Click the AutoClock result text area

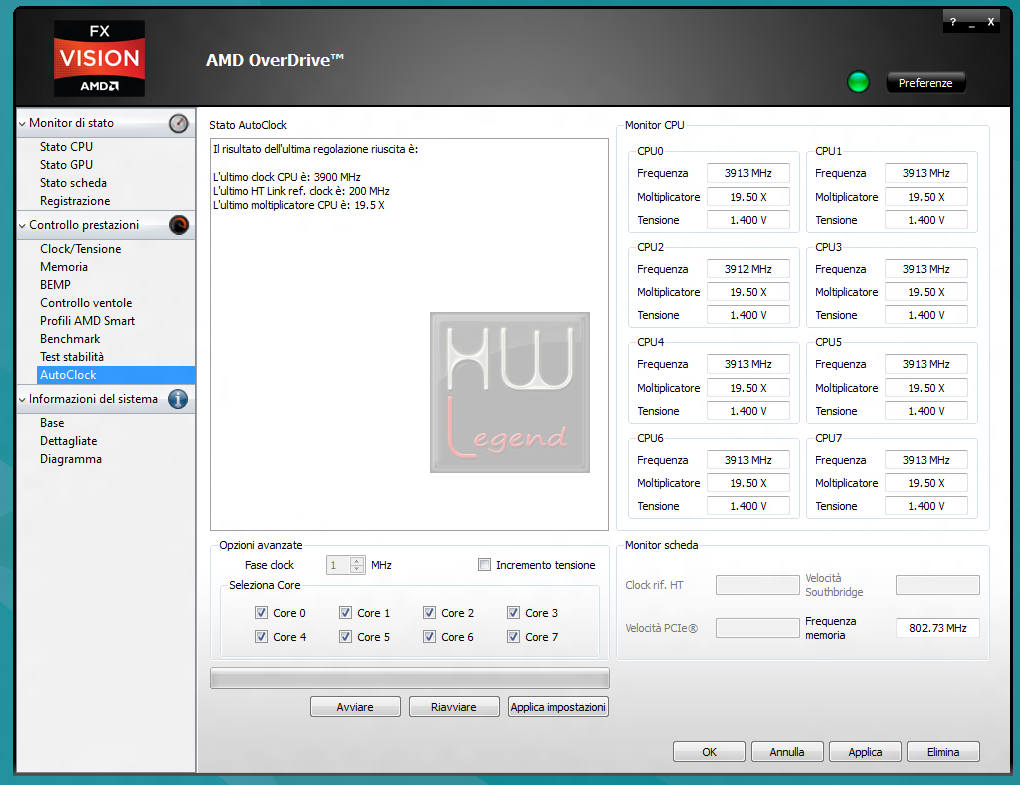409,334
